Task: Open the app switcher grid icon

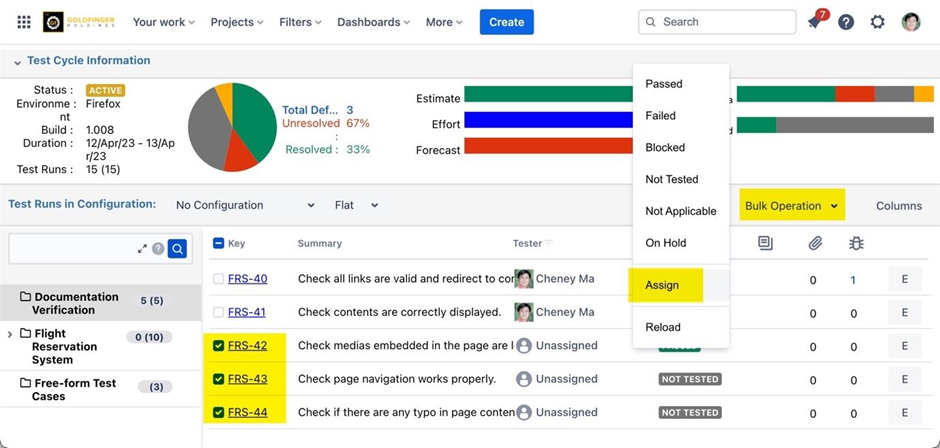Action: [x=24, y=22]
